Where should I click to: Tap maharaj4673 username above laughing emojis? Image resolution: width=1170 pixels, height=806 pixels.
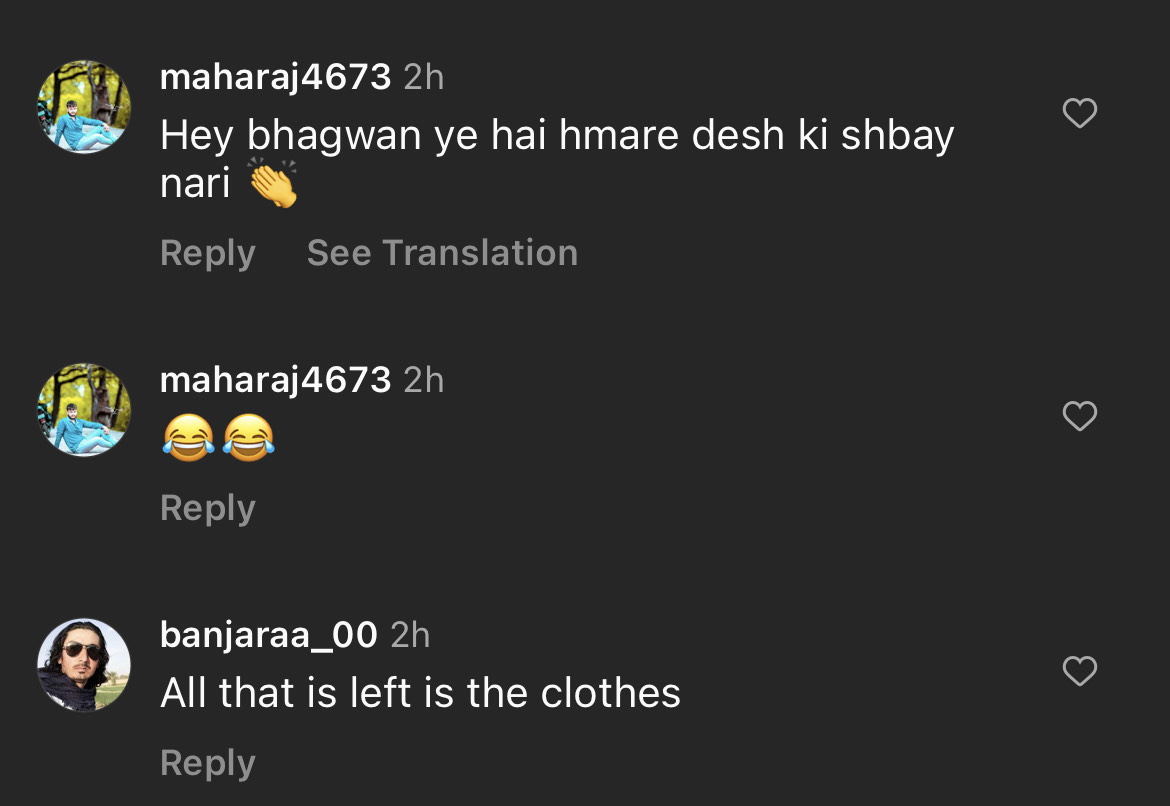(x=275, y=380)
